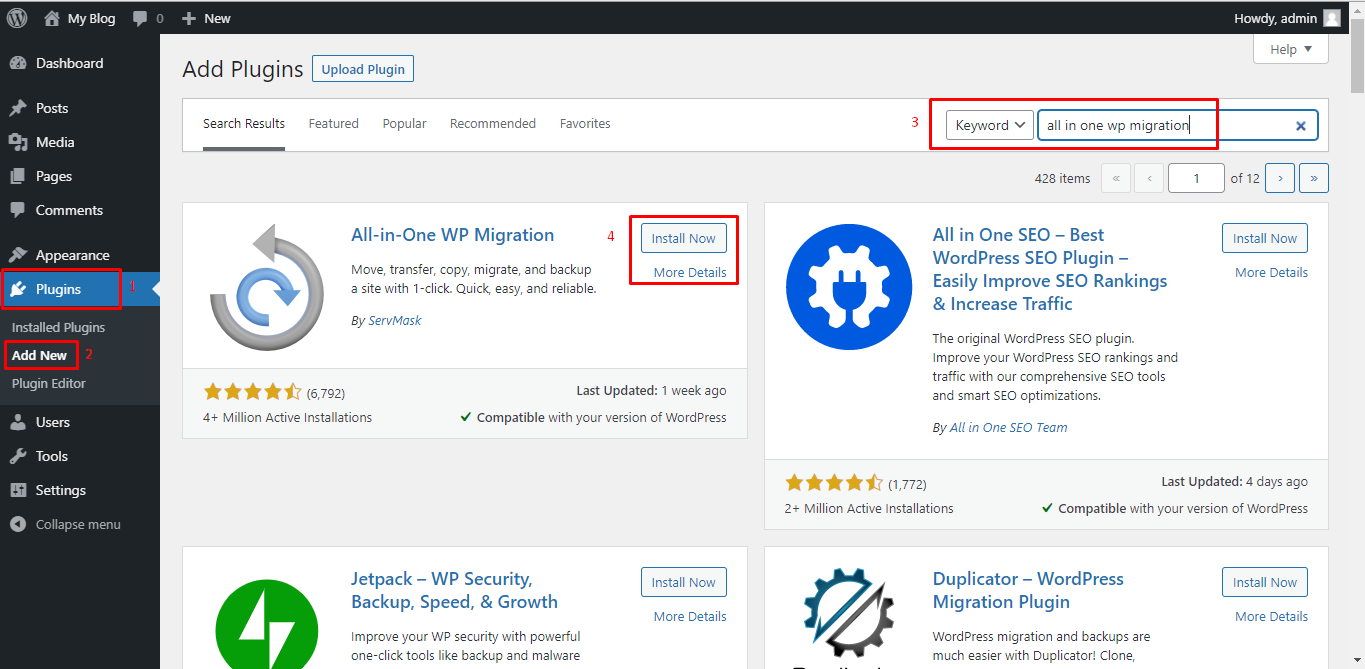The height and width of the screenshot is (669, 1365).
Task: Click the Posts pushpin icon
Action: coord(18,108)
